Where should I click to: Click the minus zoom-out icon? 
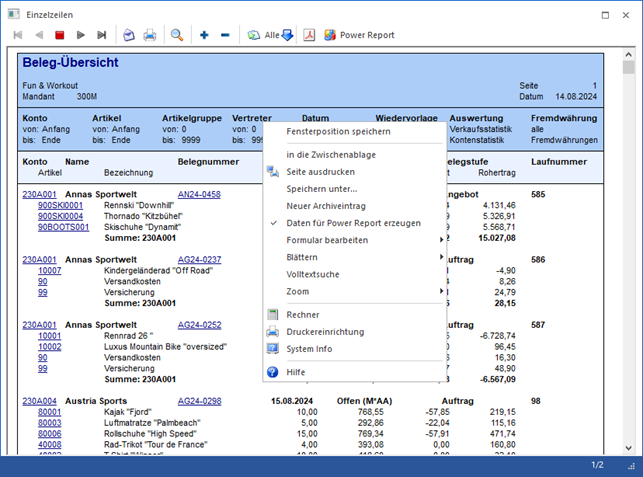pos(224,35)
